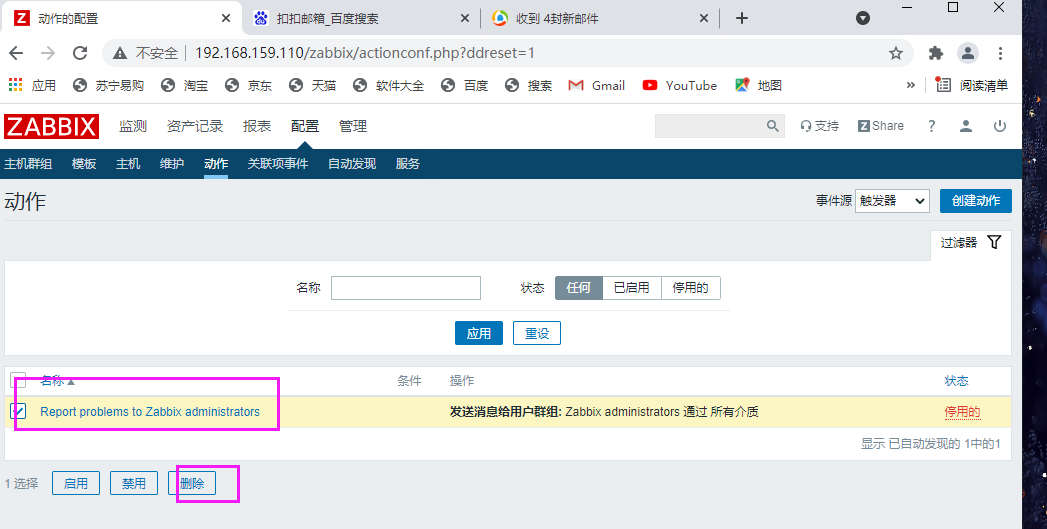
Task: Toggle the select-all header checkbox
Action: (18, 381)
